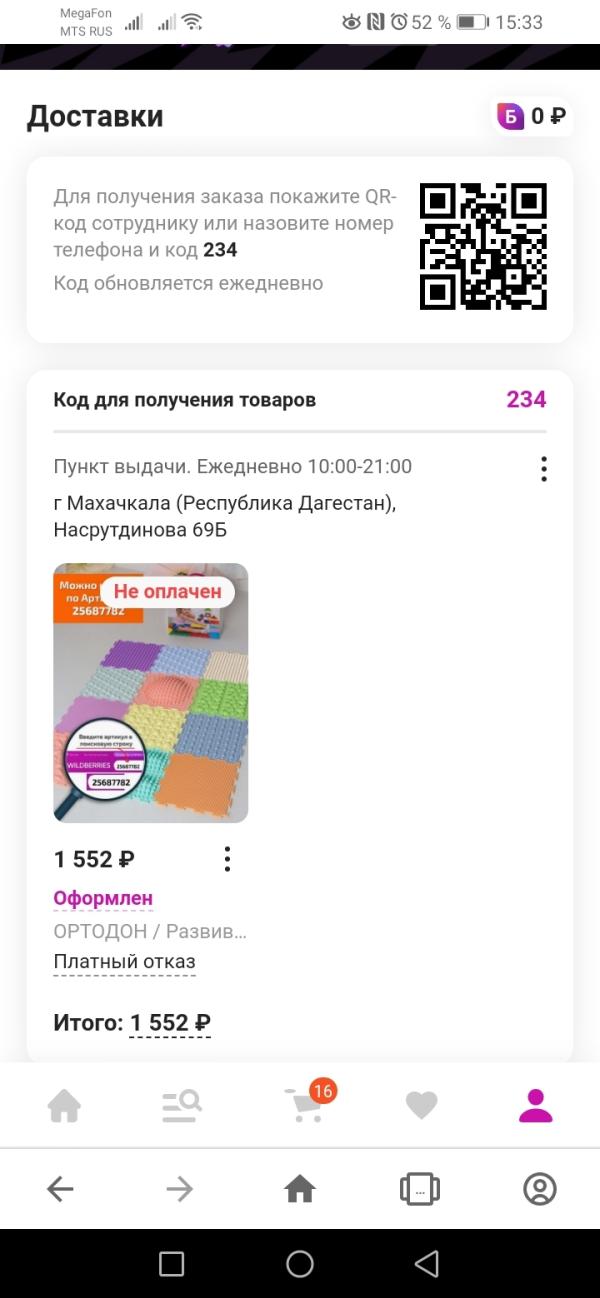The height and width of the screenshot is (1298, 600).
Task: Open the home tab in app navigation
Action: tap(64, 1105)
